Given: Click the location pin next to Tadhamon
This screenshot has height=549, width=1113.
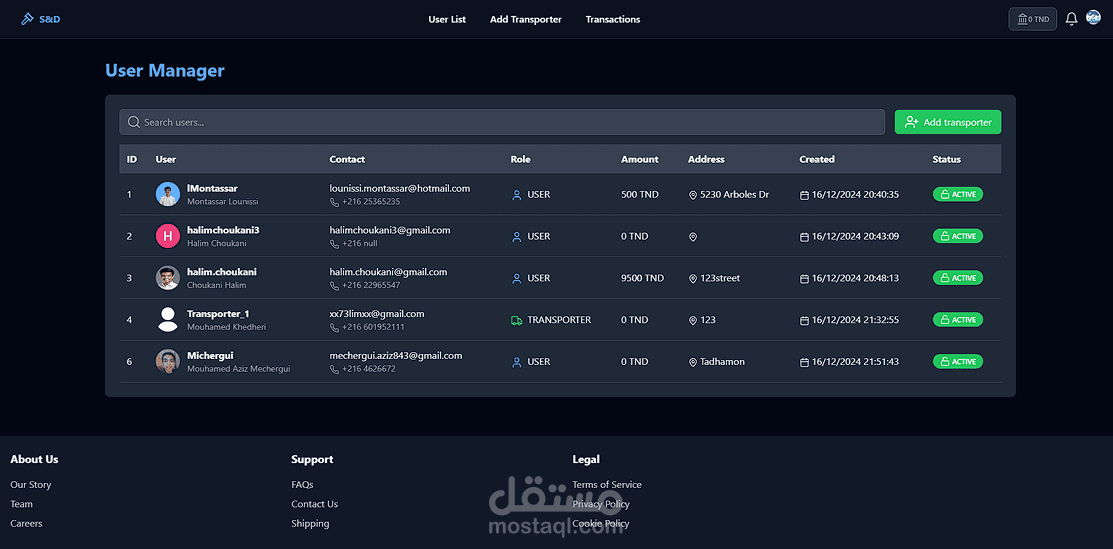Looking at the screenshot, I should (693, 362).
